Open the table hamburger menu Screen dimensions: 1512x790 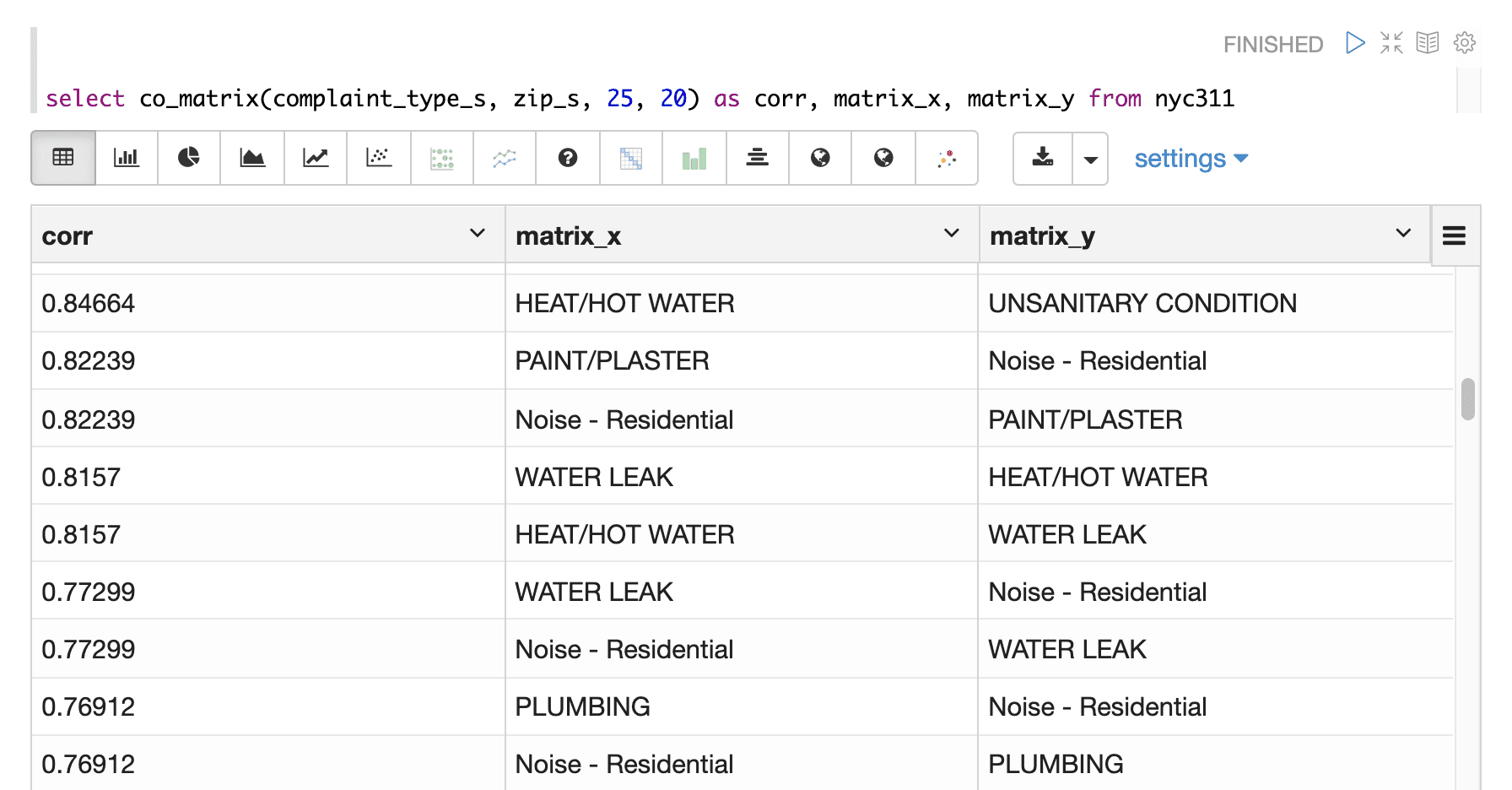pyautogui.click(x=1455, y=235)
